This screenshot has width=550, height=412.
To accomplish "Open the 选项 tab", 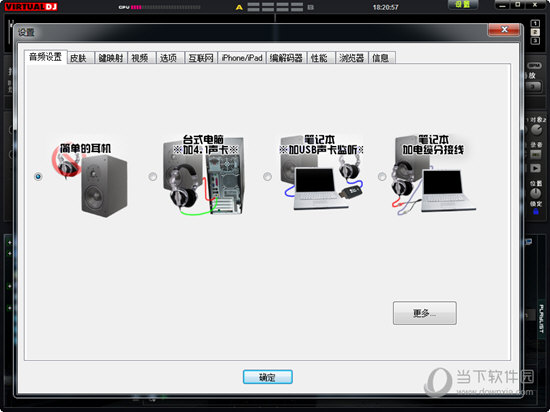I will (170, 58).
